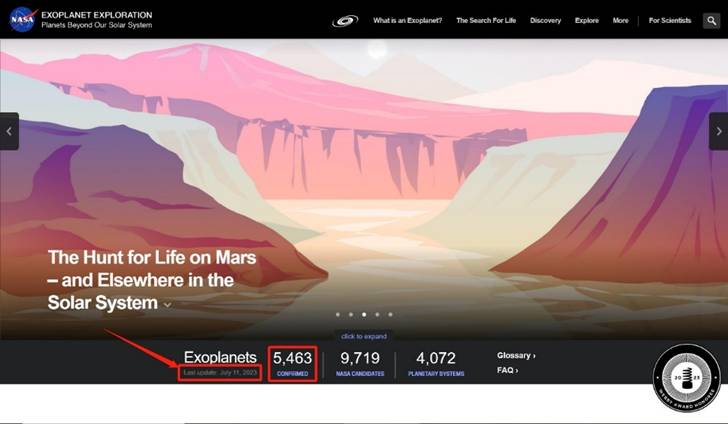The image size is (728, 424).
Task: Select the second carousel dot
Action: coord(351,314)
